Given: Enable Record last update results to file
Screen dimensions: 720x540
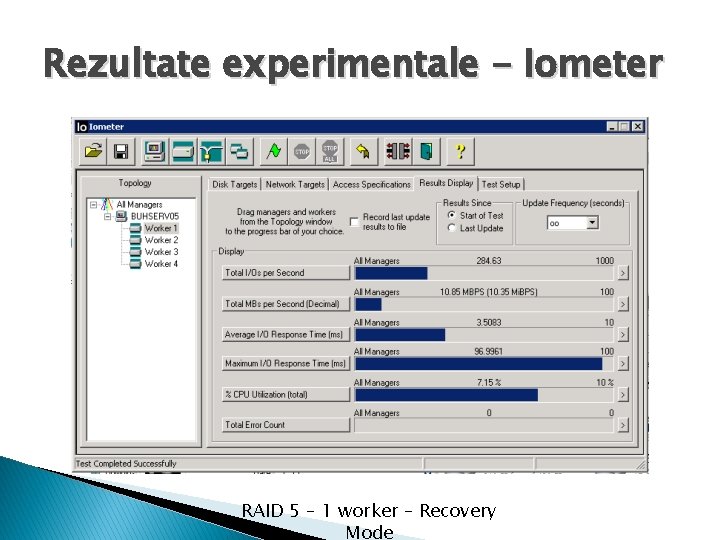Looking at the screenshot, I should pyautogui.click(x=354, y=222).
